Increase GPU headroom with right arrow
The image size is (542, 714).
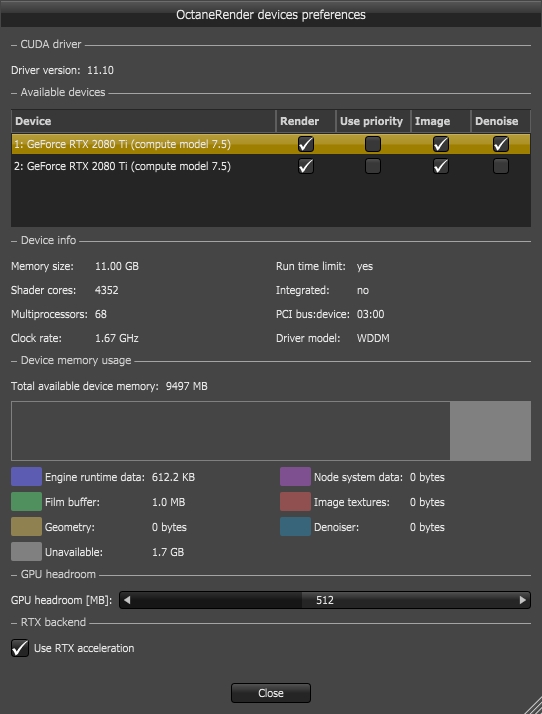[522, 600]
